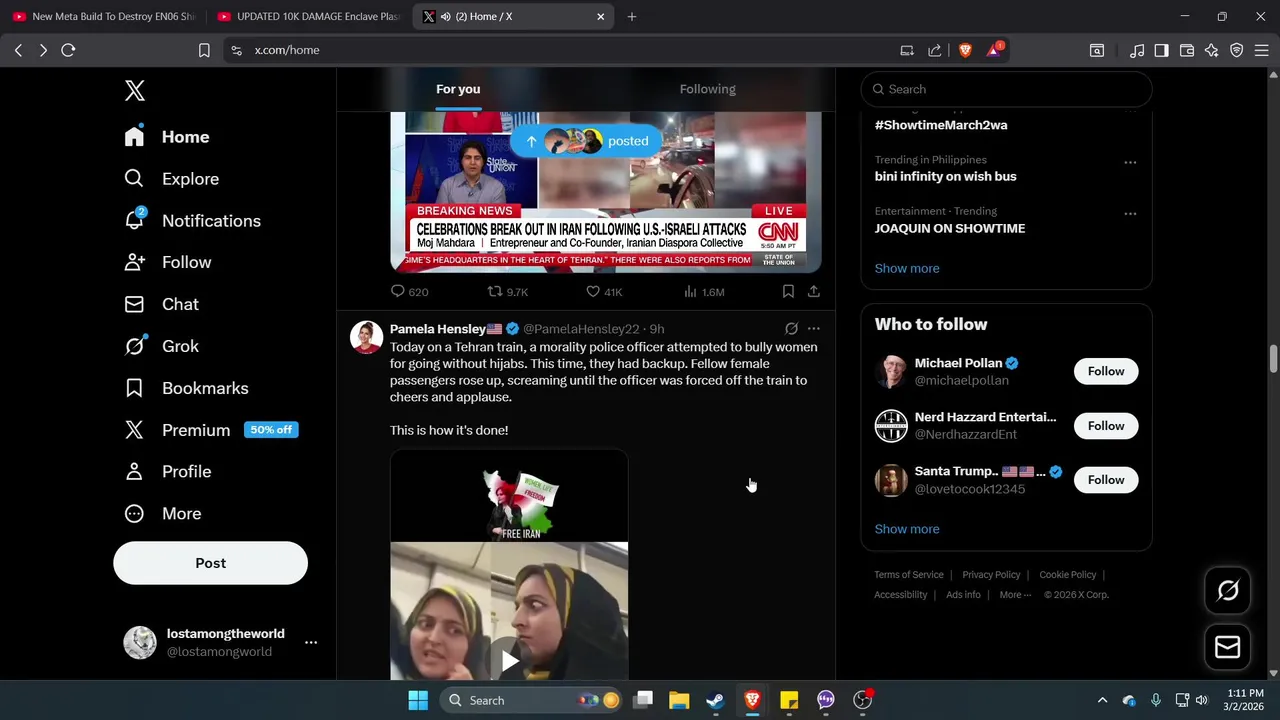1280x720 pixels.
Task: Follow Michael Pollan
Action: 1106,371
